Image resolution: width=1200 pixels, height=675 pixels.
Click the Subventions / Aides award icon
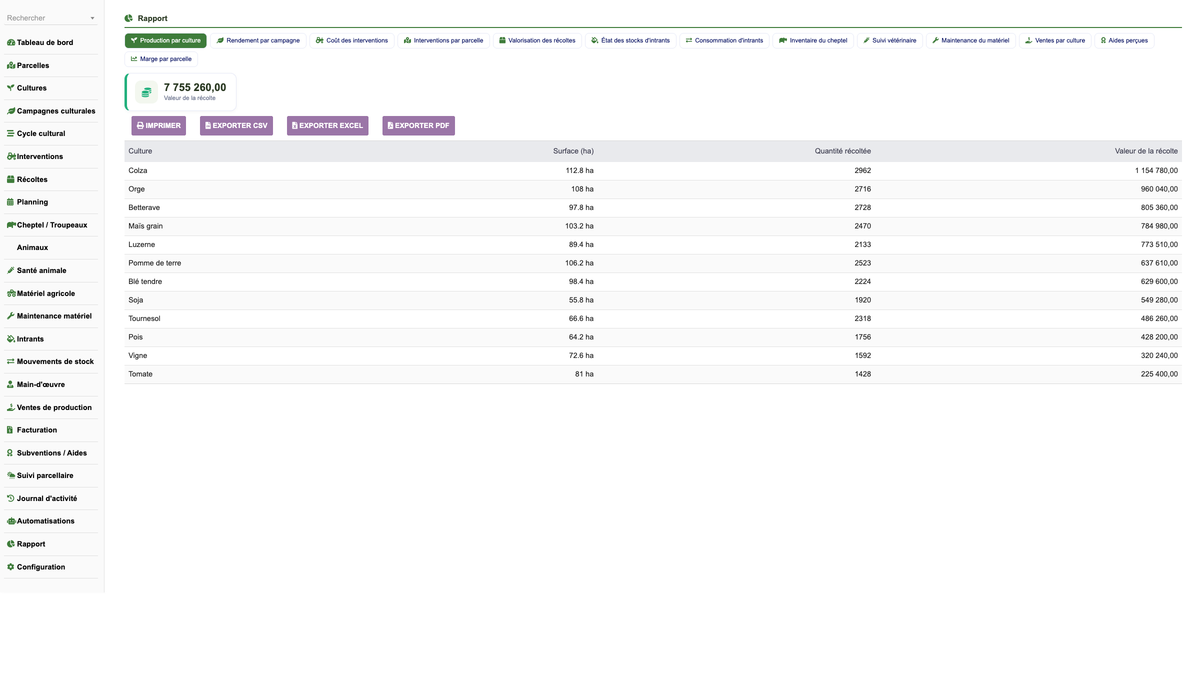click(11, 453)
